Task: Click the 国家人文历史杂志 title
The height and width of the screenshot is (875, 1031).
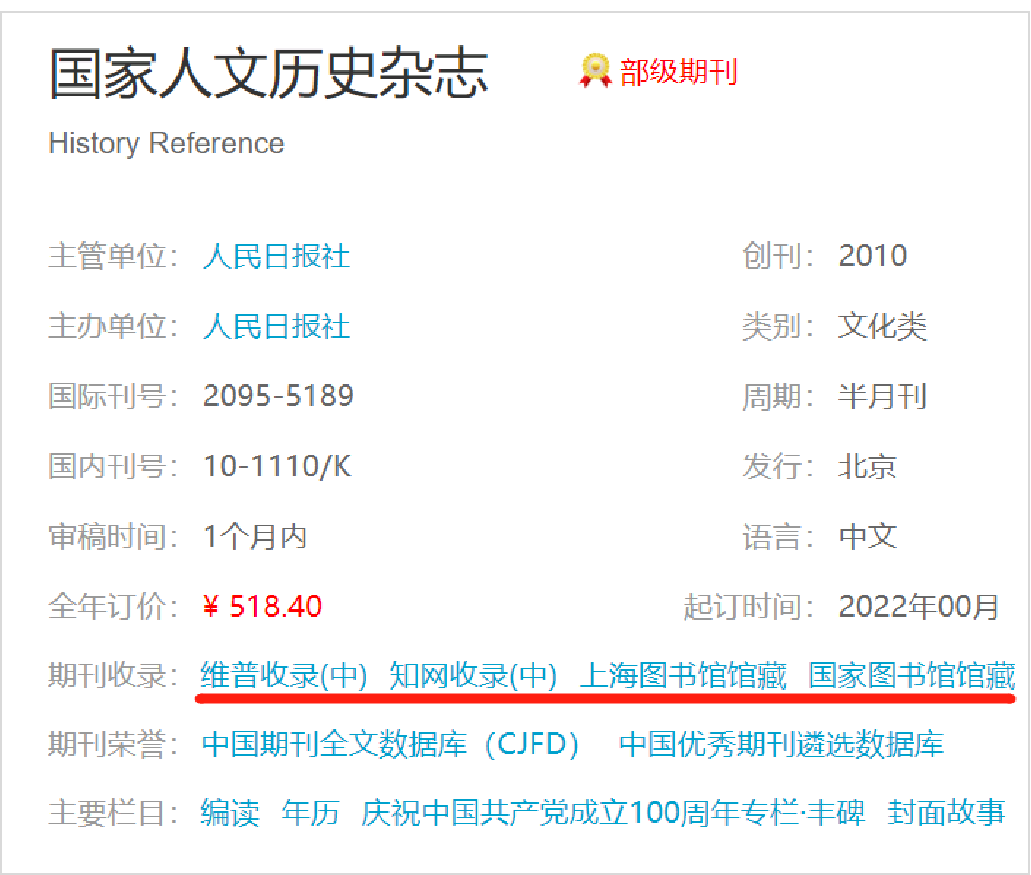Action: click(268, 73)
